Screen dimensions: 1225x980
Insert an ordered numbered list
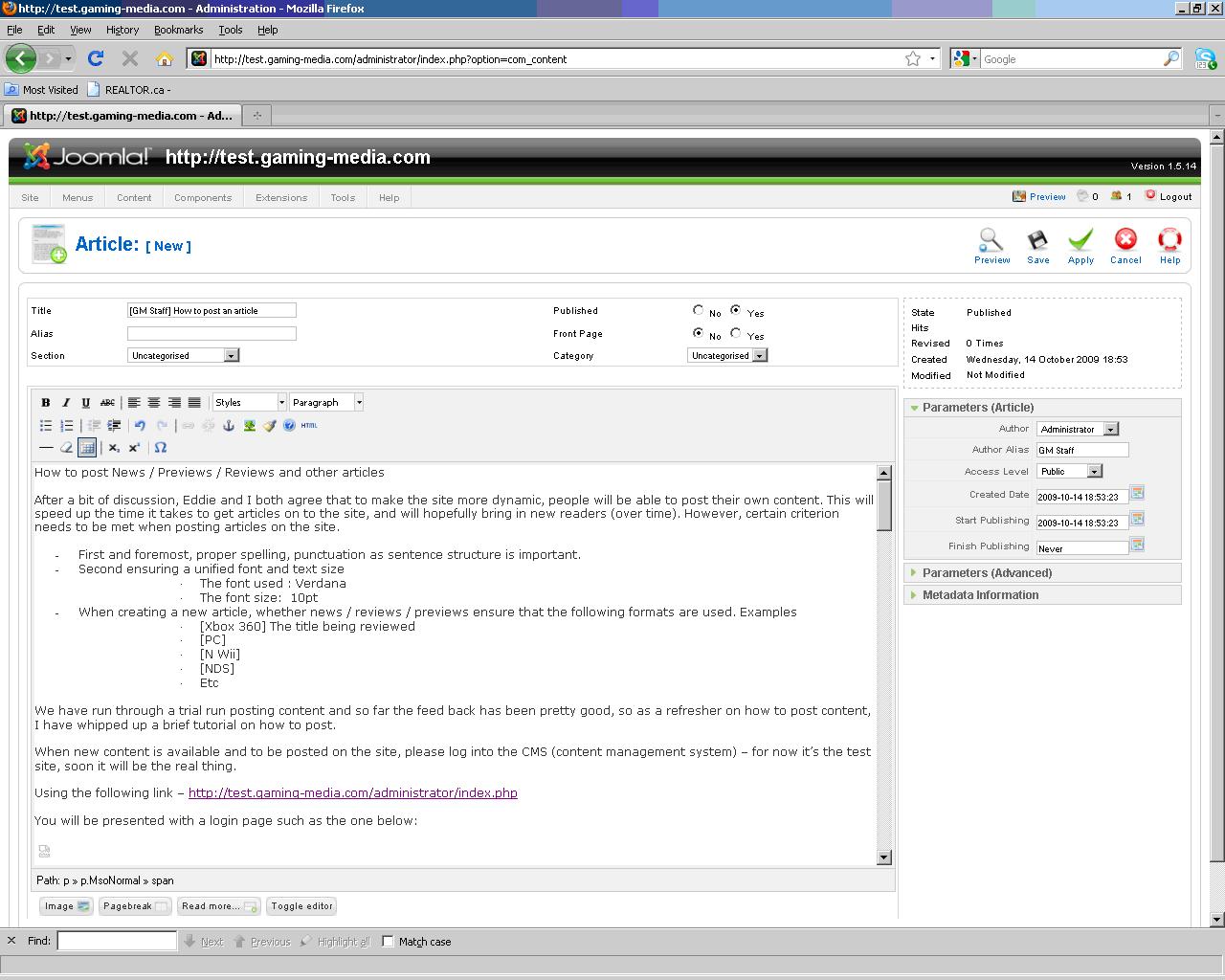[66, 426]
